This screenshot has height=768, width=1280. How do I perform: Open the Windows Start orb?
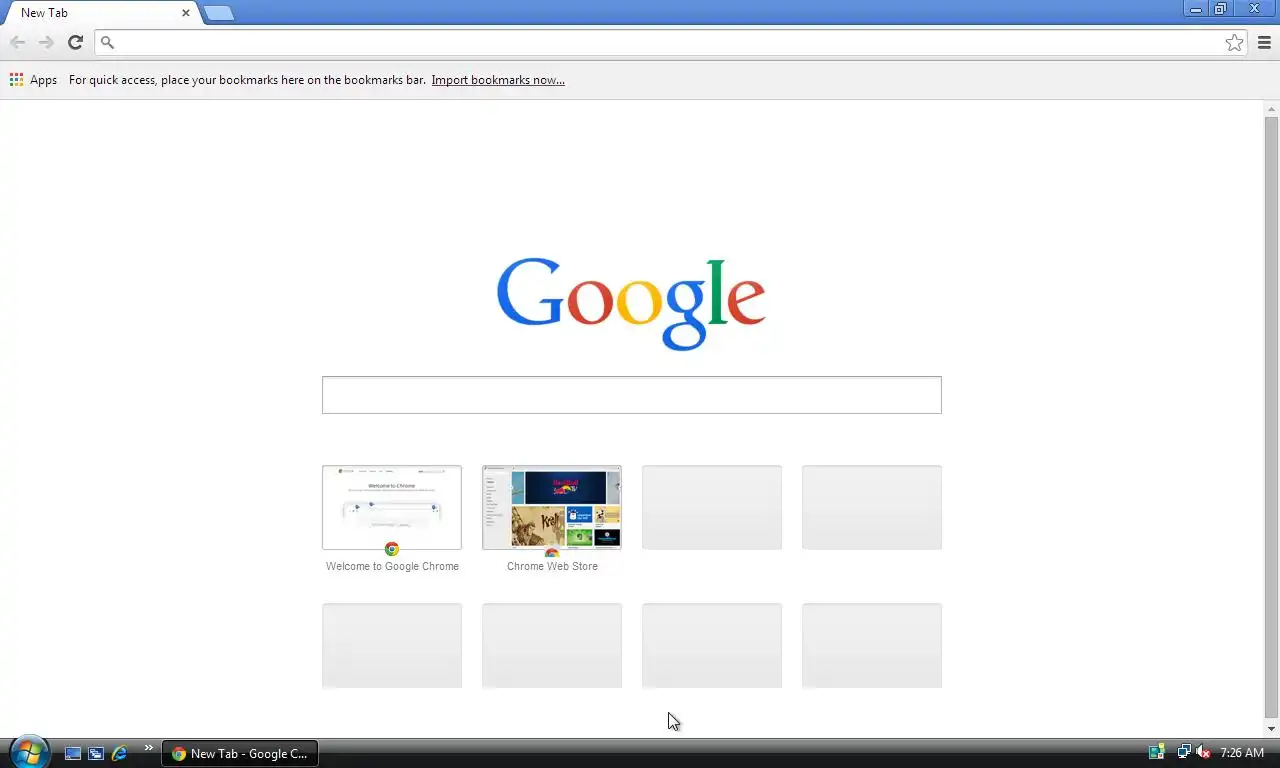[28, 752]
